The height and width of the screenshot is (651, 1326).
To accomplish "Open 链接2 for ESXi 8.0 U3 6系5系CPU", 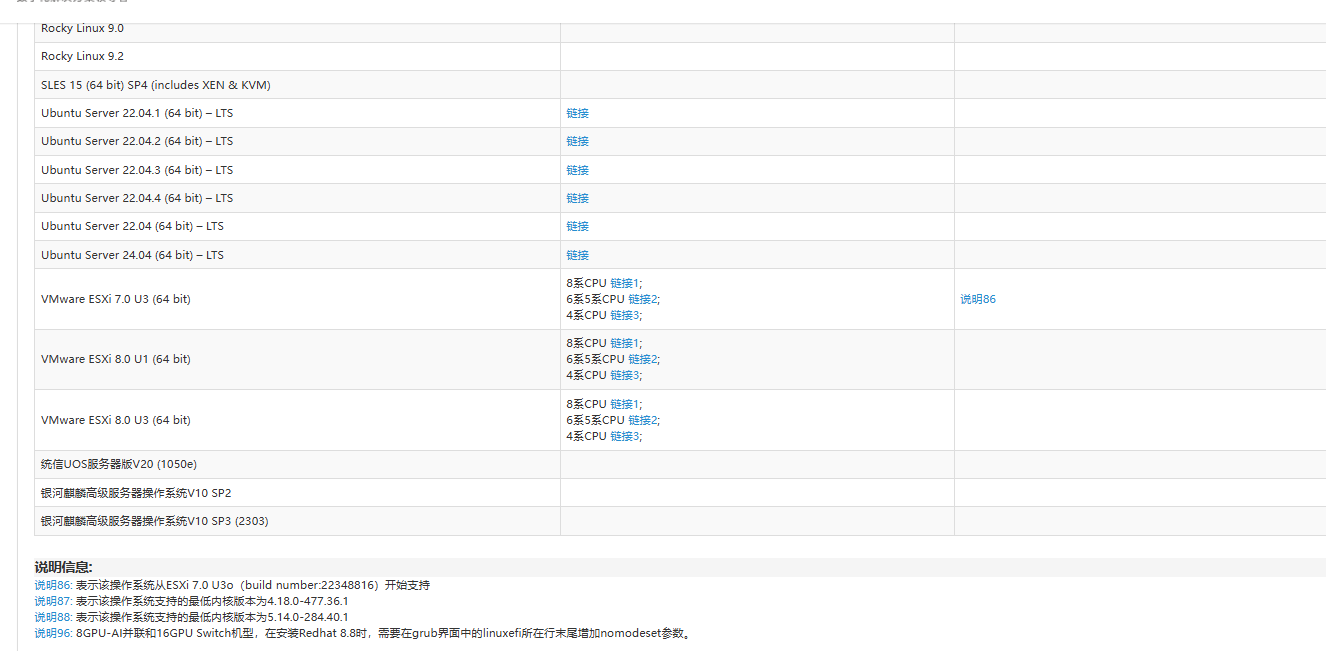I will click(x=642, y=420).
